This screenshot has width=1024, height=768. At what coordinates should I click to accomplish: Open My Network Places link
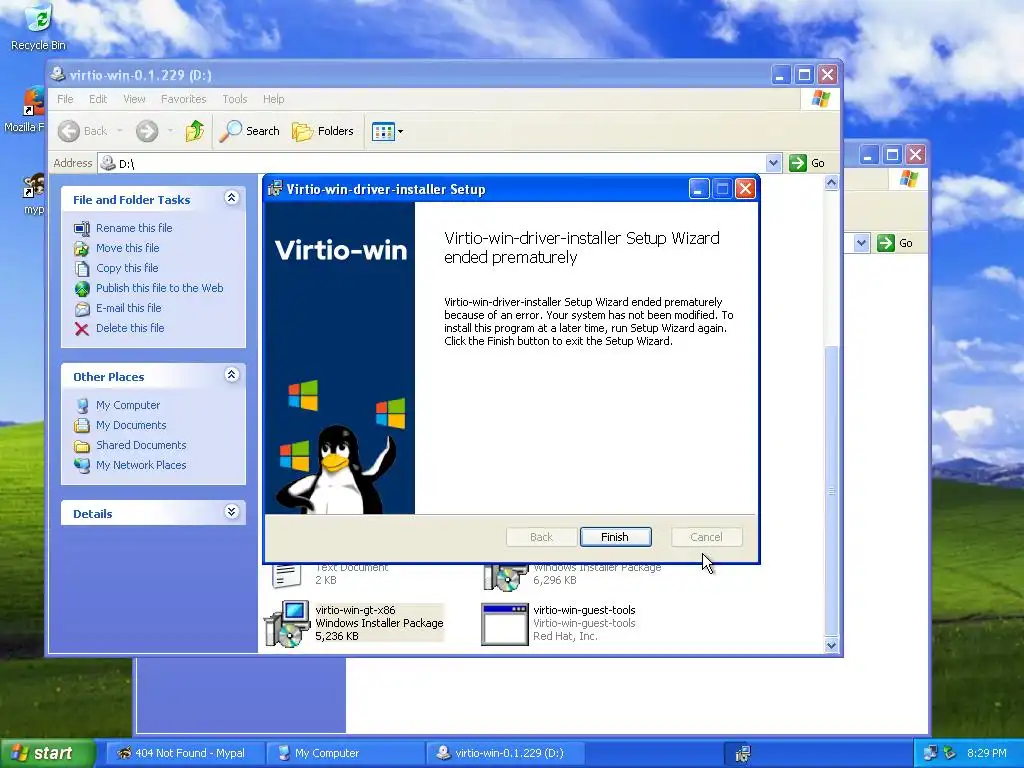point(141,465)
